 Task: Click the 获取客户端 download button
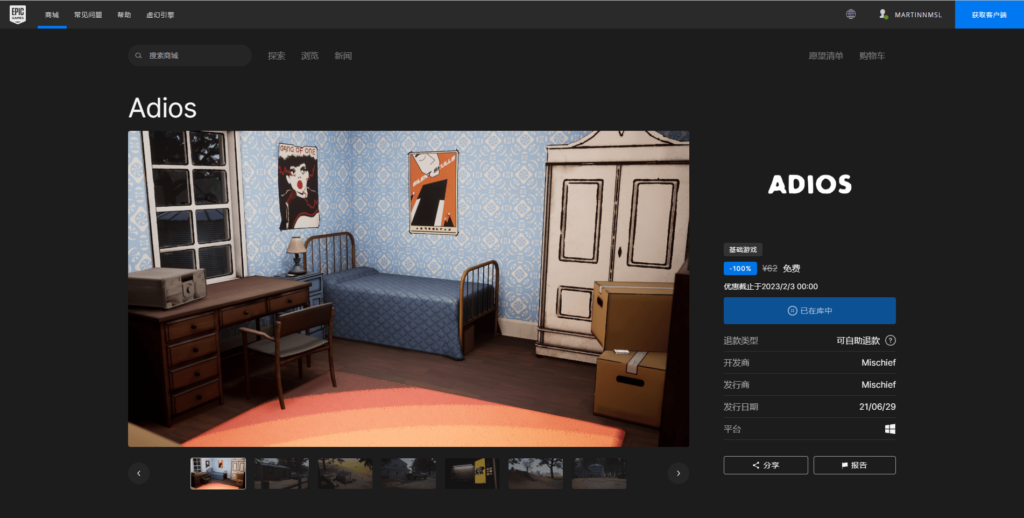pos(989,14)
